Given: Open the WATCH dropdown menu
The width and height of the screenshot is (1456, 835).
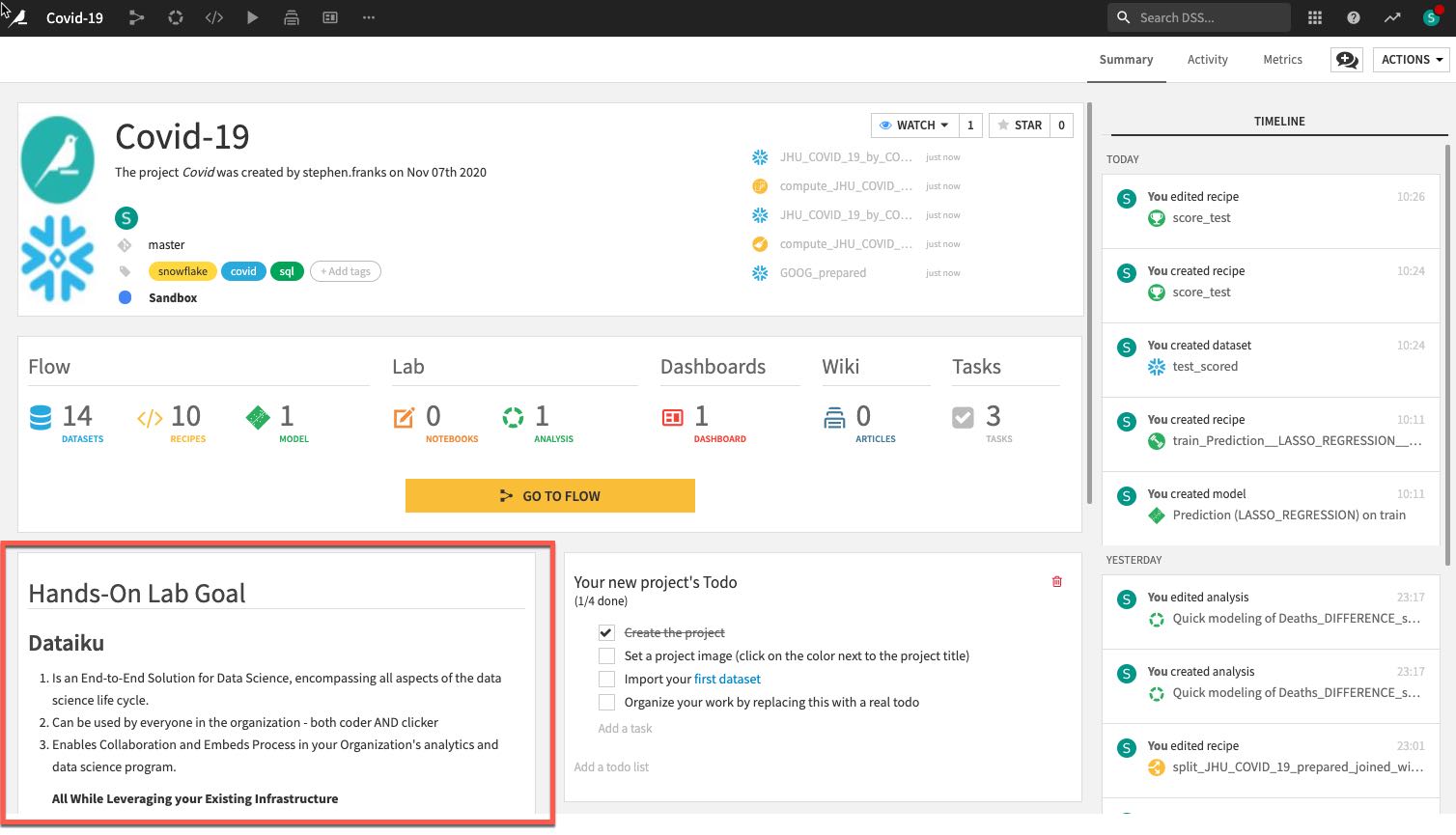Looking at the screenshot, I should tap(913, 125).
